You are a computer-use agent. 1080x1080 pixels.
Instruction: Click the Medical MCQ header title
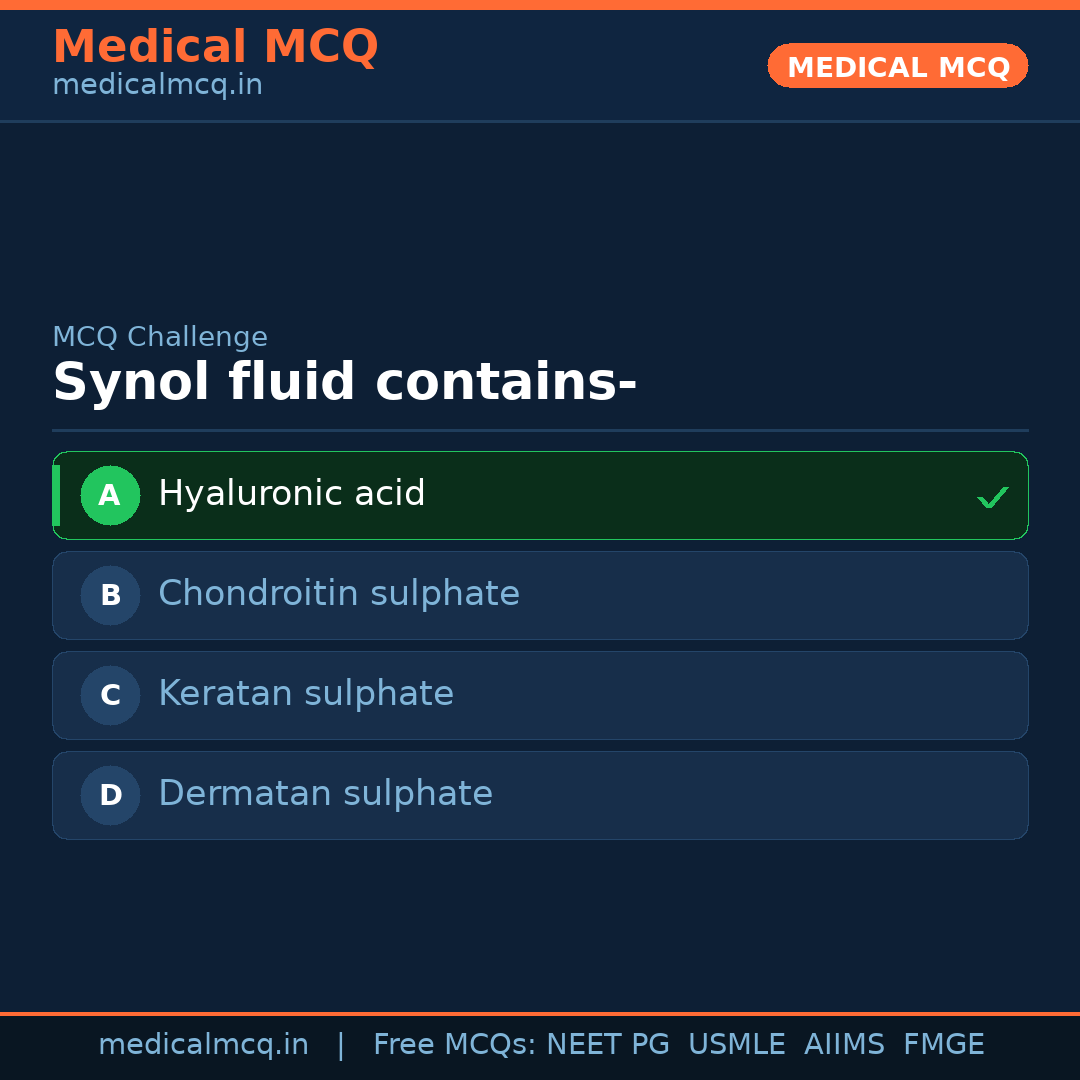(x=215, y=47)
